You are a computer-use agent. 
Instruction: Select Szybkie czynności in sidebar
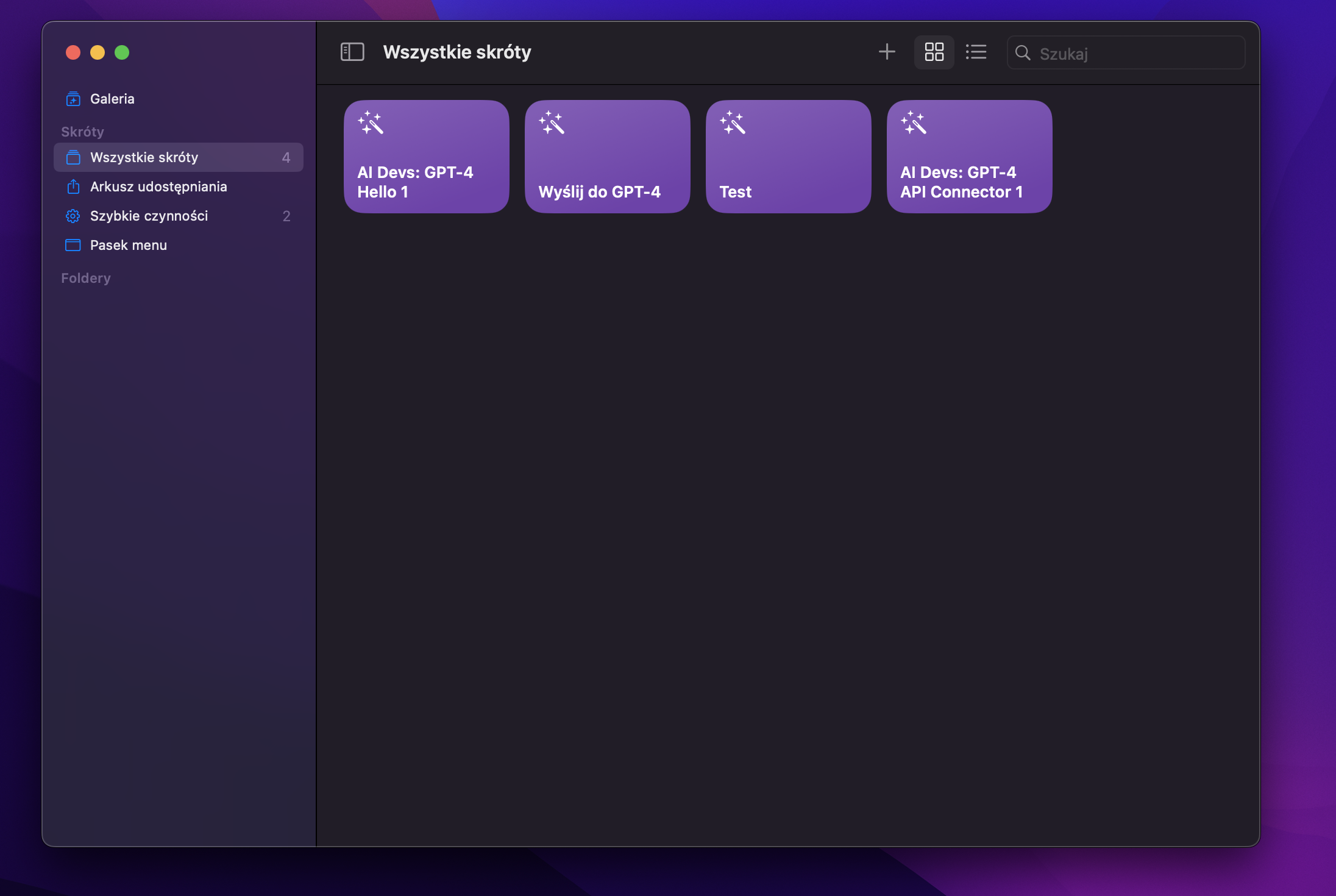click(178, 216)
